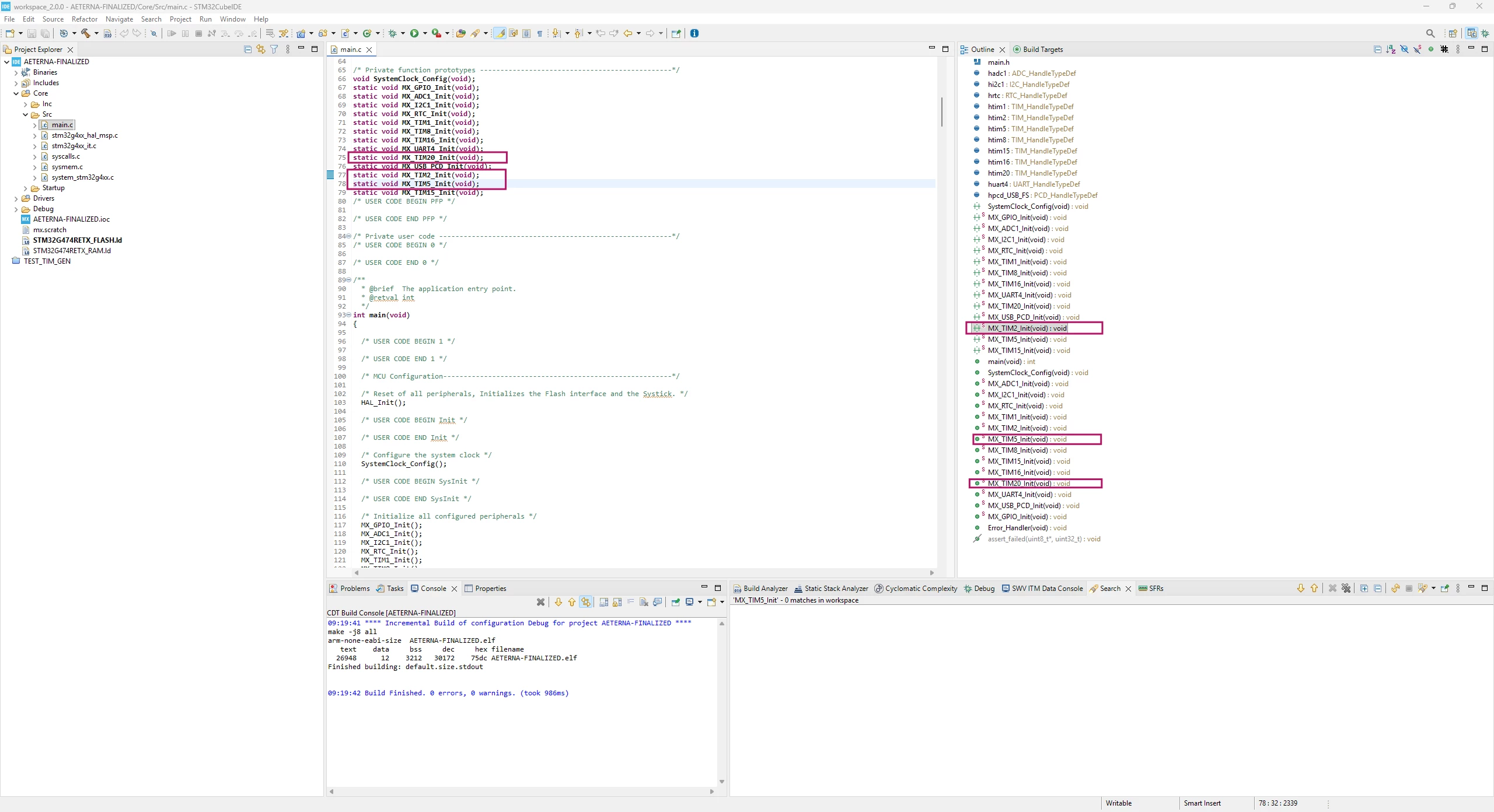The width and height of the screenshot is (1494, 812).
Task: Click down arrow Next icon in Console toolbar
Action: [x=558, y=602]
